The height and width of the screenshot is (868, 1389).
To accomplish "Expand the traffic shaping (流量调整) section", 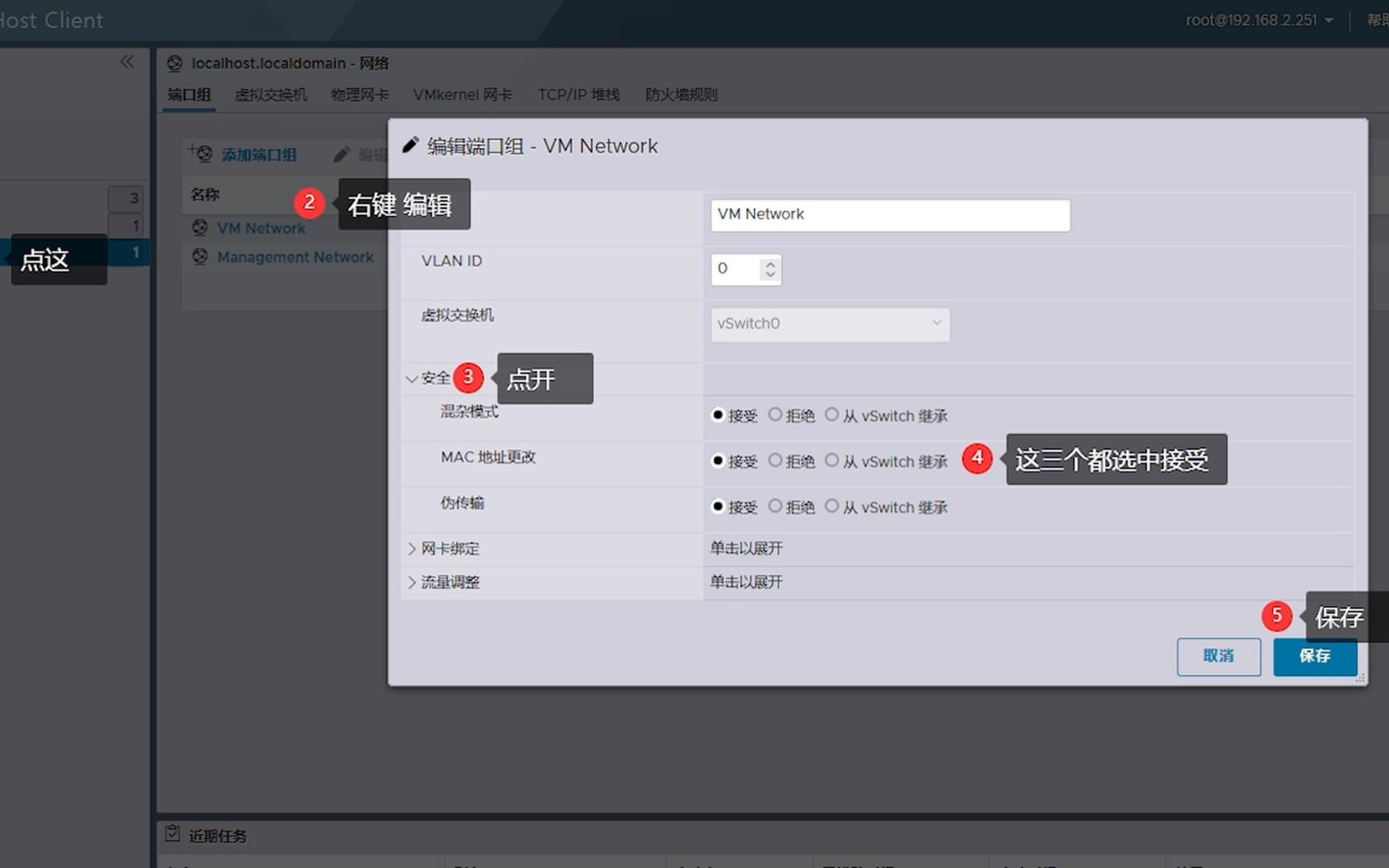I will coord(412,583).
